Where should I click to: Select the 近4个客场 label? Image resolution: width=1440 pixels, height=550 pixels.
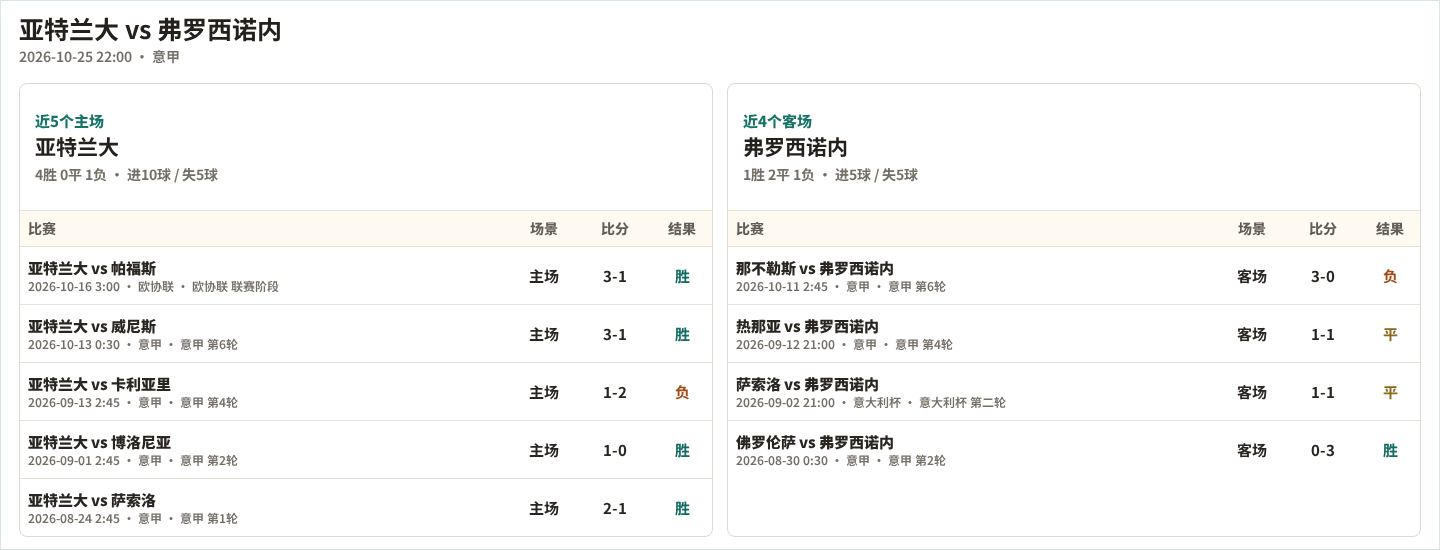click(x=778, y=121)
